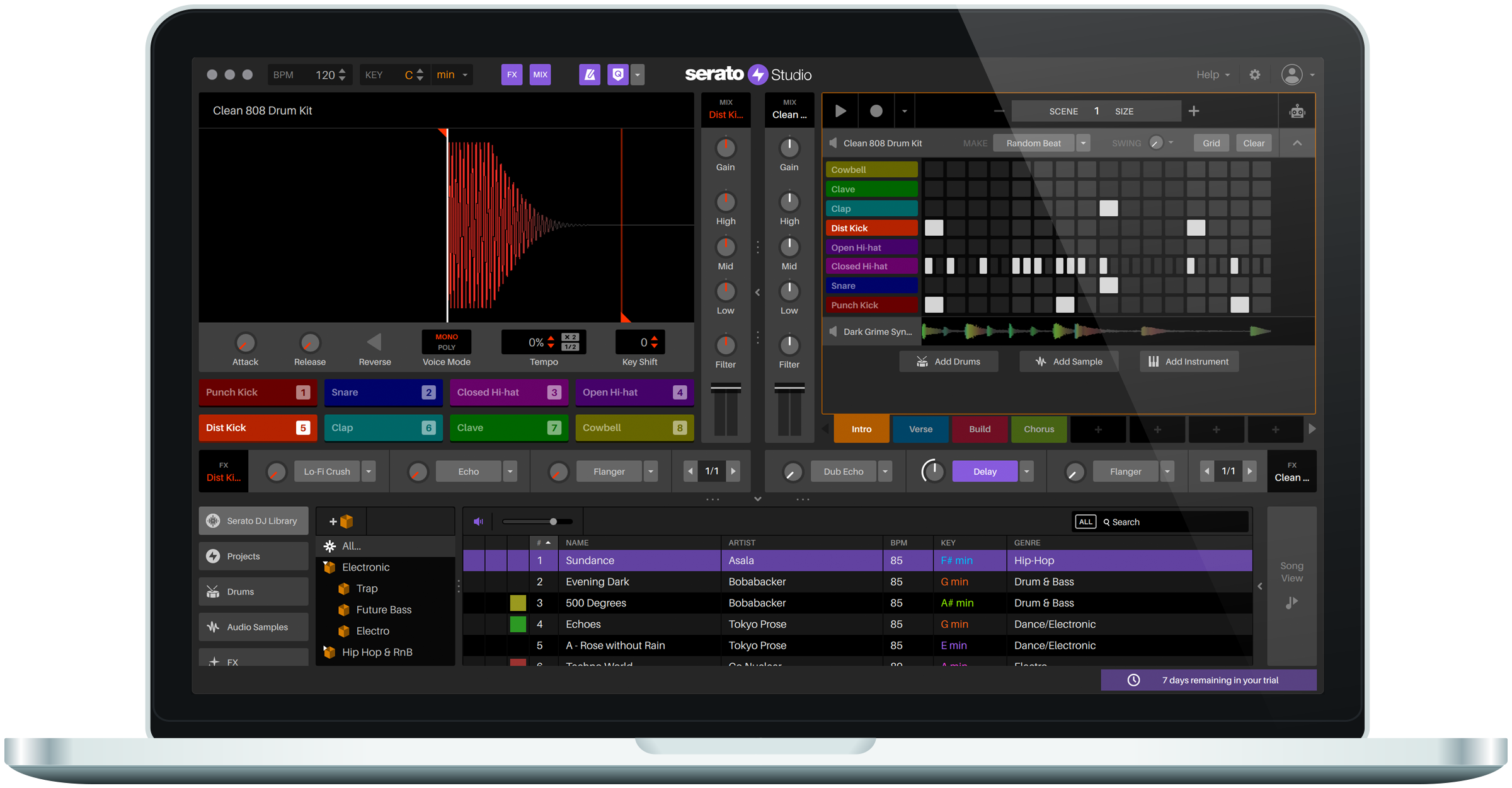Click the Song View icon
Image resolution: width=1512 pixels, height=788 pixels.
(x=1291, y=603)
